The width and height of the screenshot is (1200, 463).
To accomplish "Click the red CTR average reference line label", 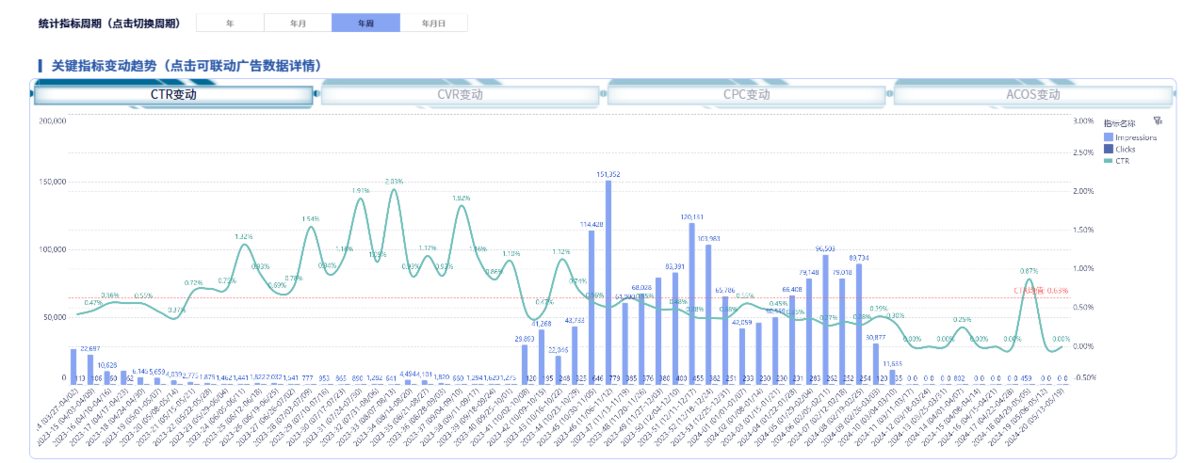I will [1041, 290].
